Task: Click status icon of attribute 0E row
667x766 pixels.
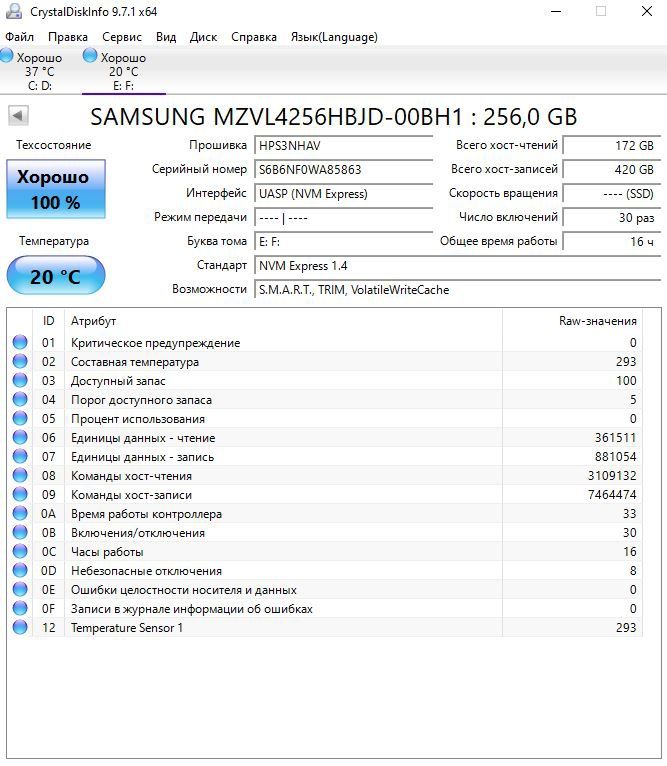Action: (20, 589)
